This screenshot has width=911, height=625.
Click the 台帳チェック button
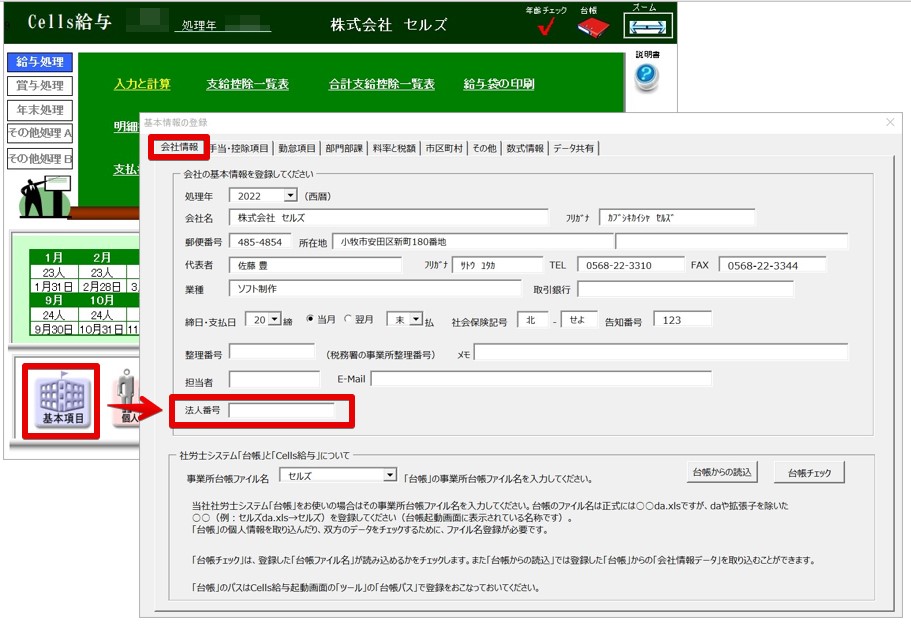[x=809, y=472]
